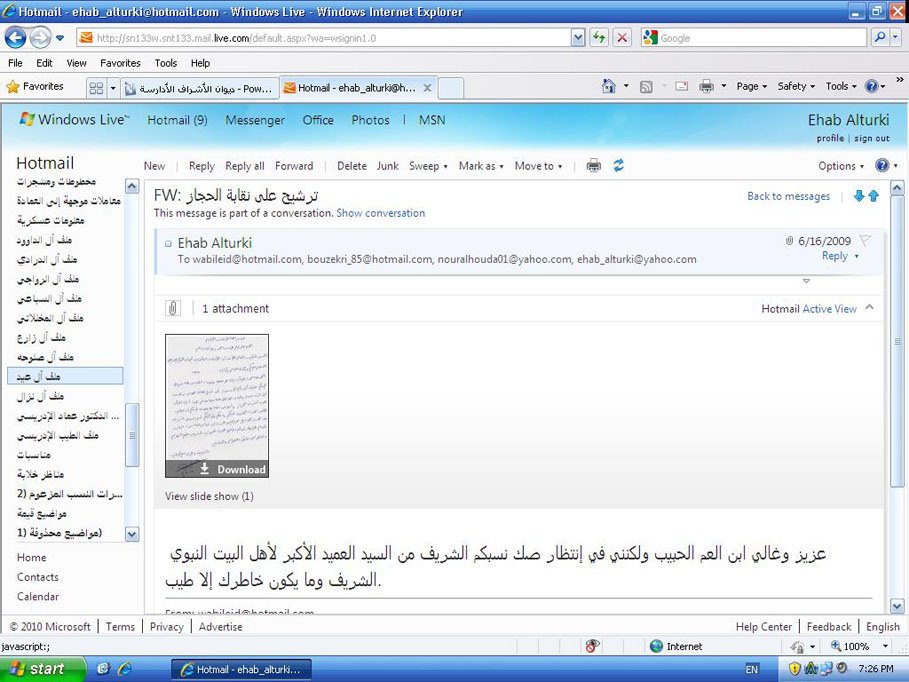This screenshot has width=909, height=682.
Task: Click the blue refresh arrows icon in mail toolbar
Action: point(618,166)
